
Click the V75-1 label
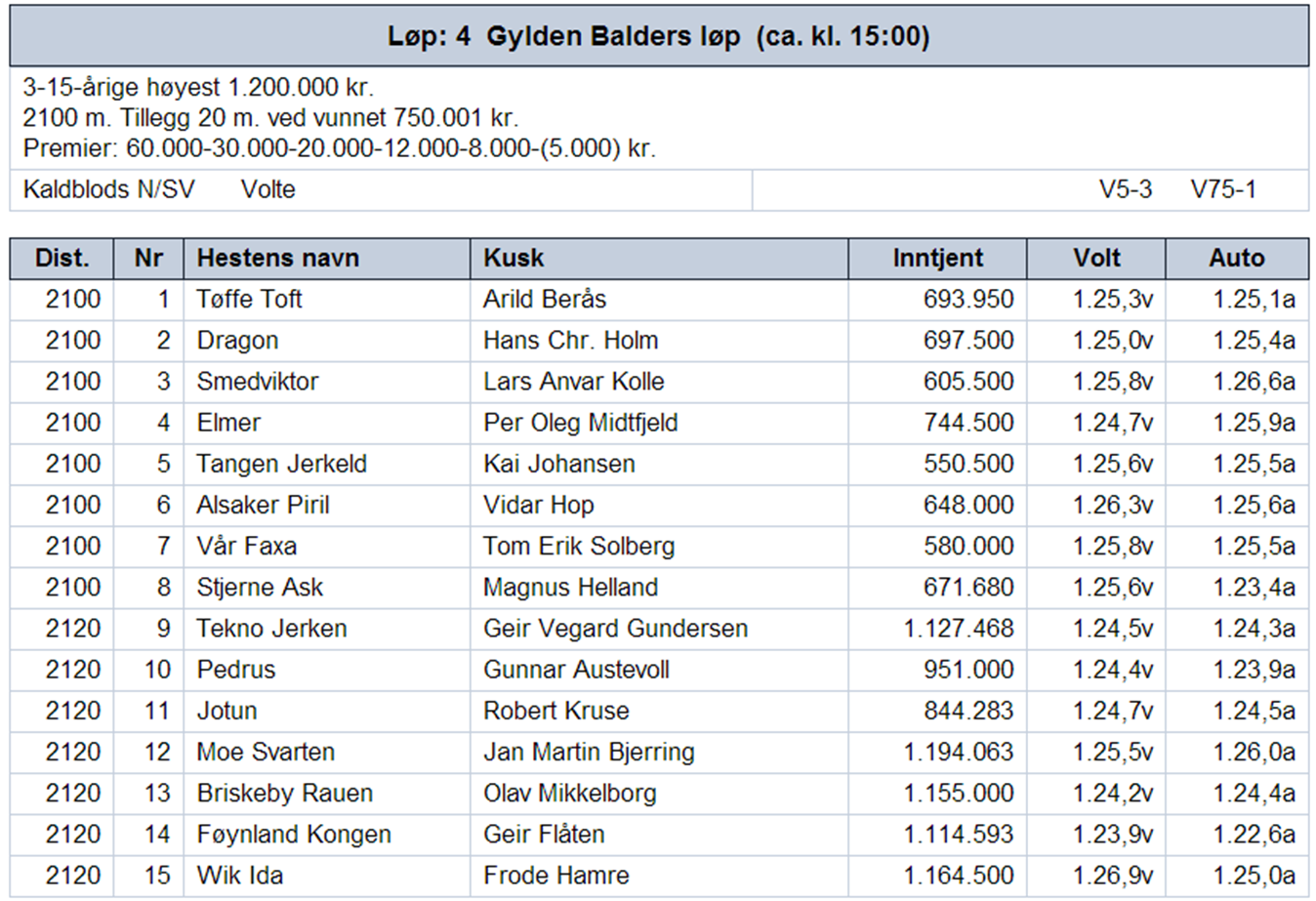tap(1223, 189)
